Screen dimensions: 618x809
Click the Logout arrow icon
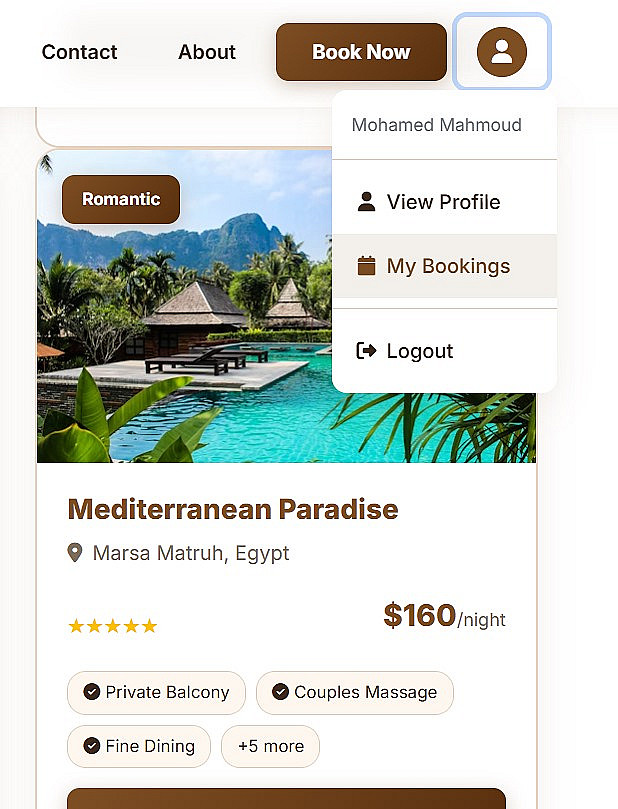click(366, 351)
